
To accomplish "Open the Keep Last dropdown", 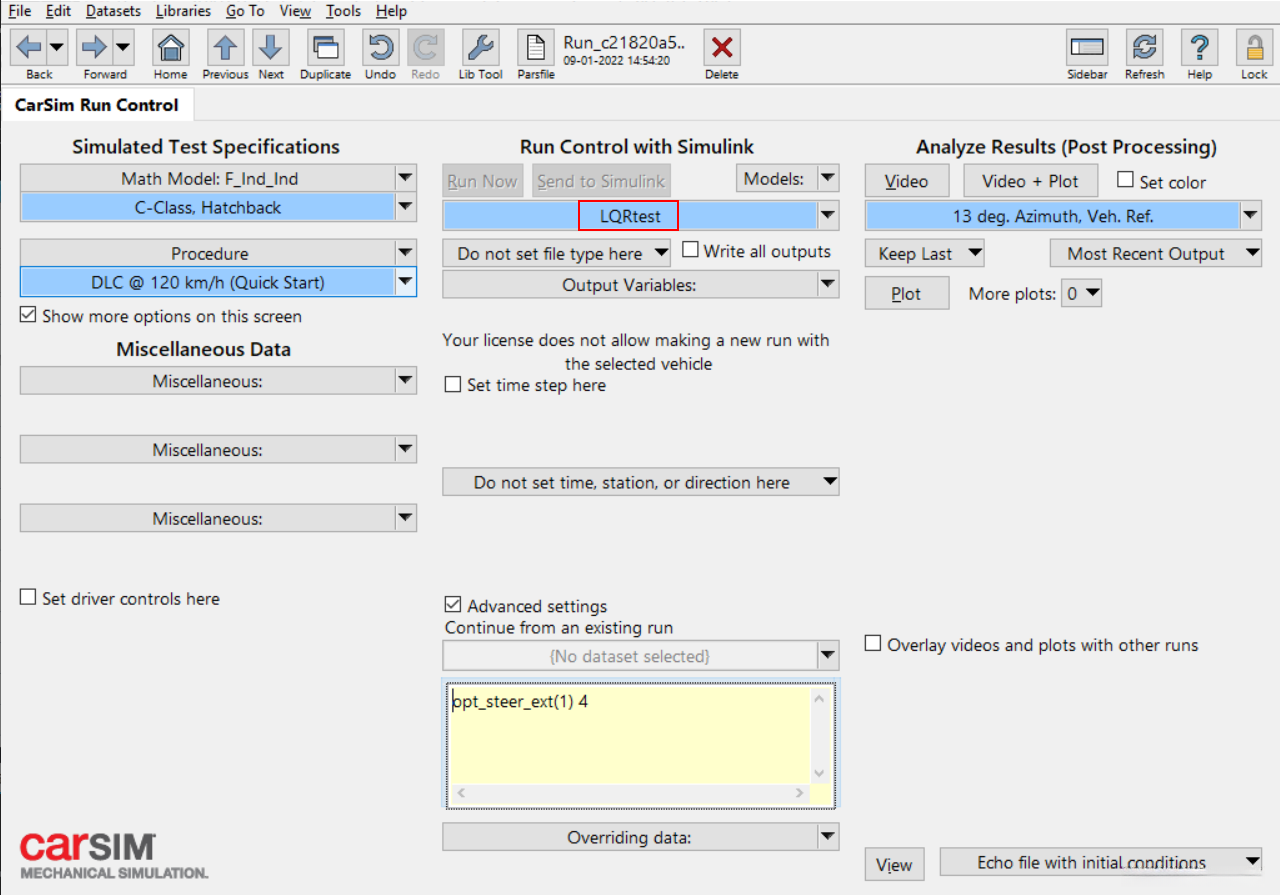I will pyautogui.click(x=925, y=253).
